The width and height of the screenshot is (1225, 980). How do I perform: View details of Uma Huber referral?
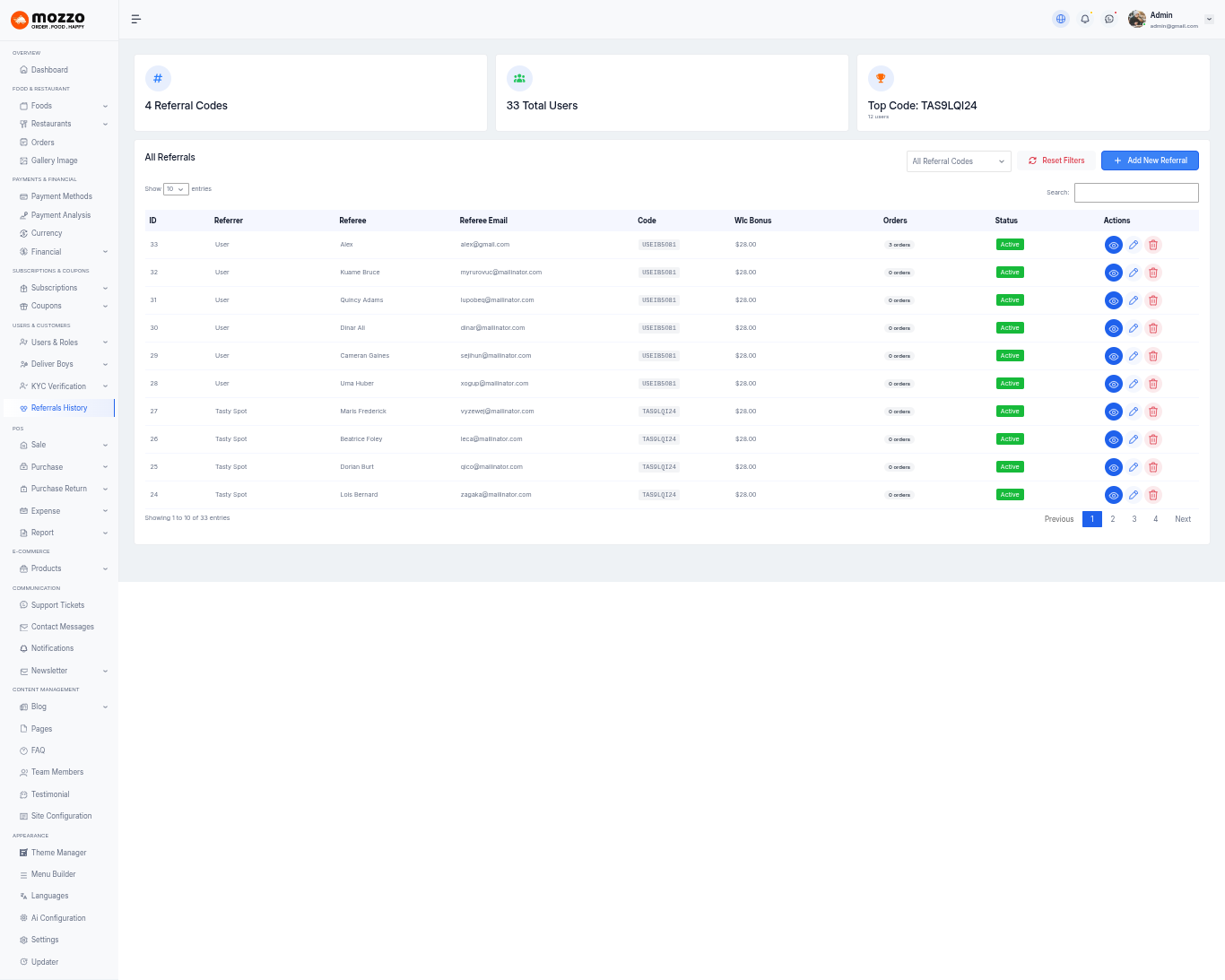[x=1113, y=384]
